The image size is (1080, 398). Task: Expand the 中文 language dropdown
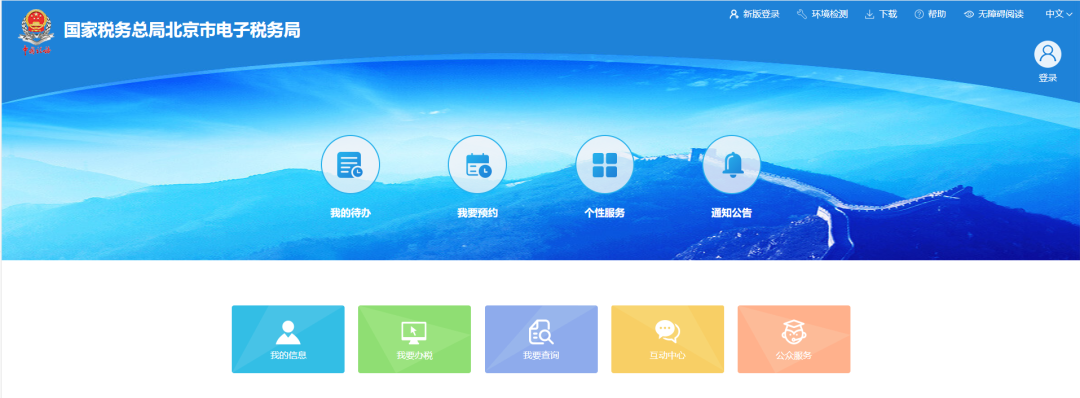coord(1059,14)
